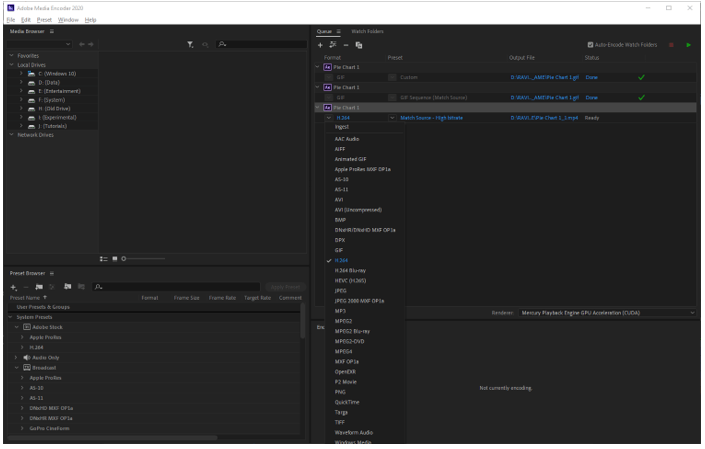Click Delete Preset minus icon in Preset Browser
The height and width of the screenshot is (449, 705).
tap(26, 287)
